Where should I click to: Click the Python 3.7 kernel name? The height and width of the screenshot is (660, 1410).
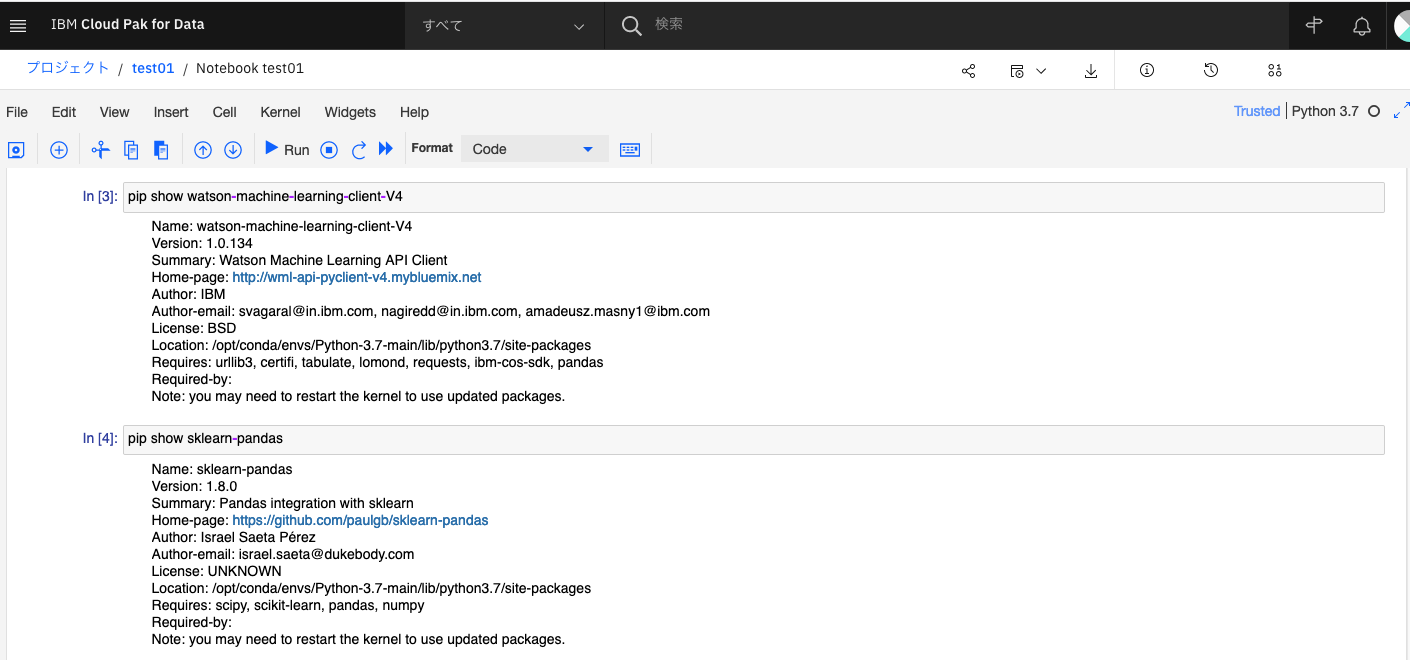[x=1325, y=111]
